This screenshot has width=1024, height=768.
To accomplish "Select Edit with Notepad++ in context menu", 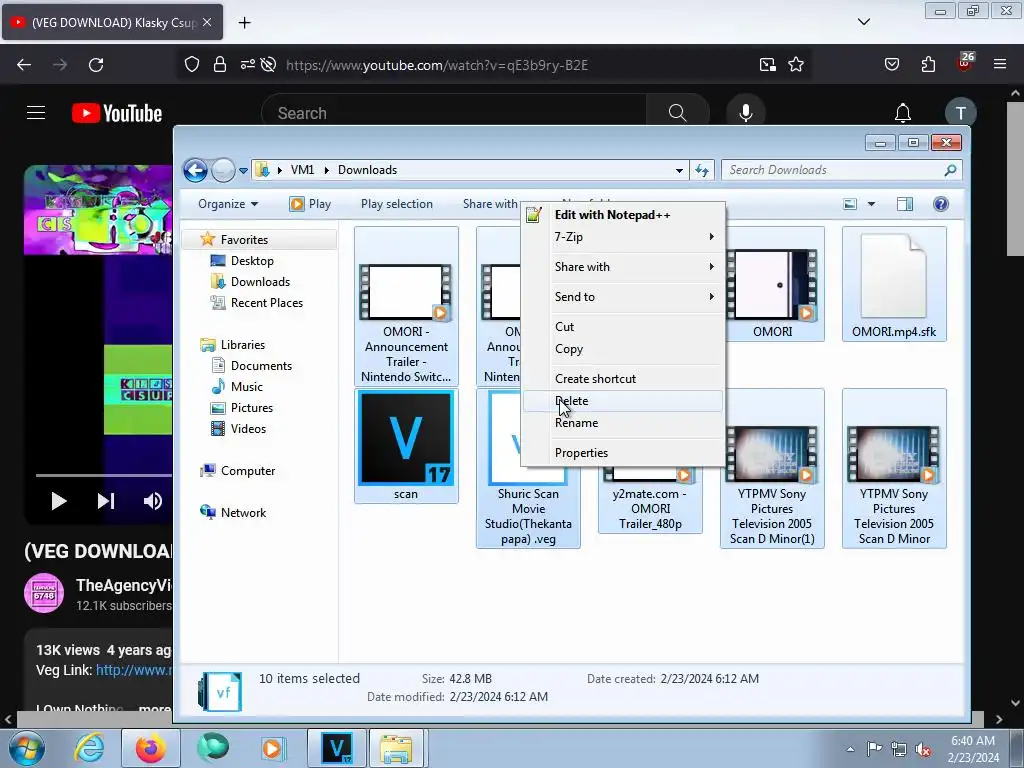I will click(623, 215).
